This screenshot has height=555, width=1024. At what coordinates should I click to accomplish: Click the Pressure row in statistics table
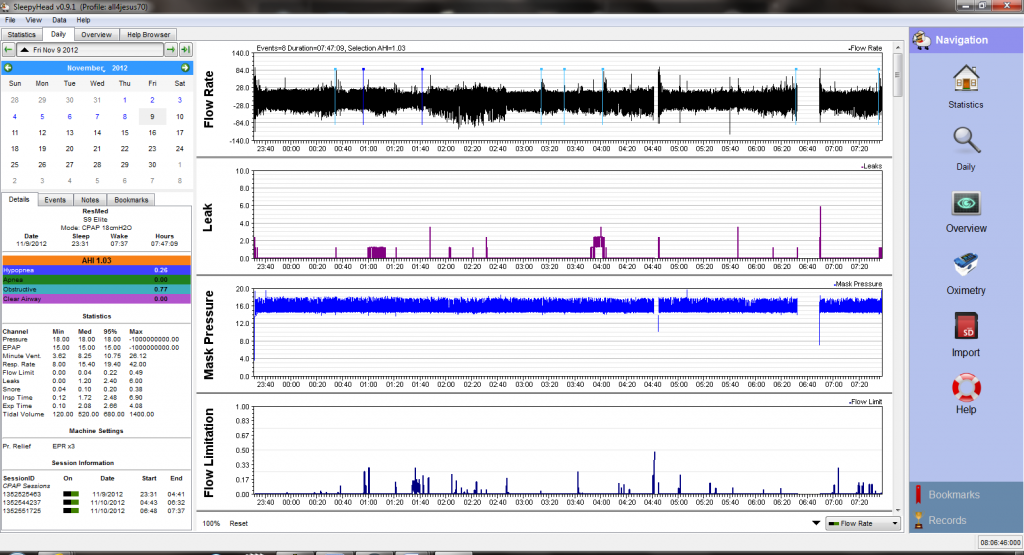pyautogui.click(x=91, y=340)
